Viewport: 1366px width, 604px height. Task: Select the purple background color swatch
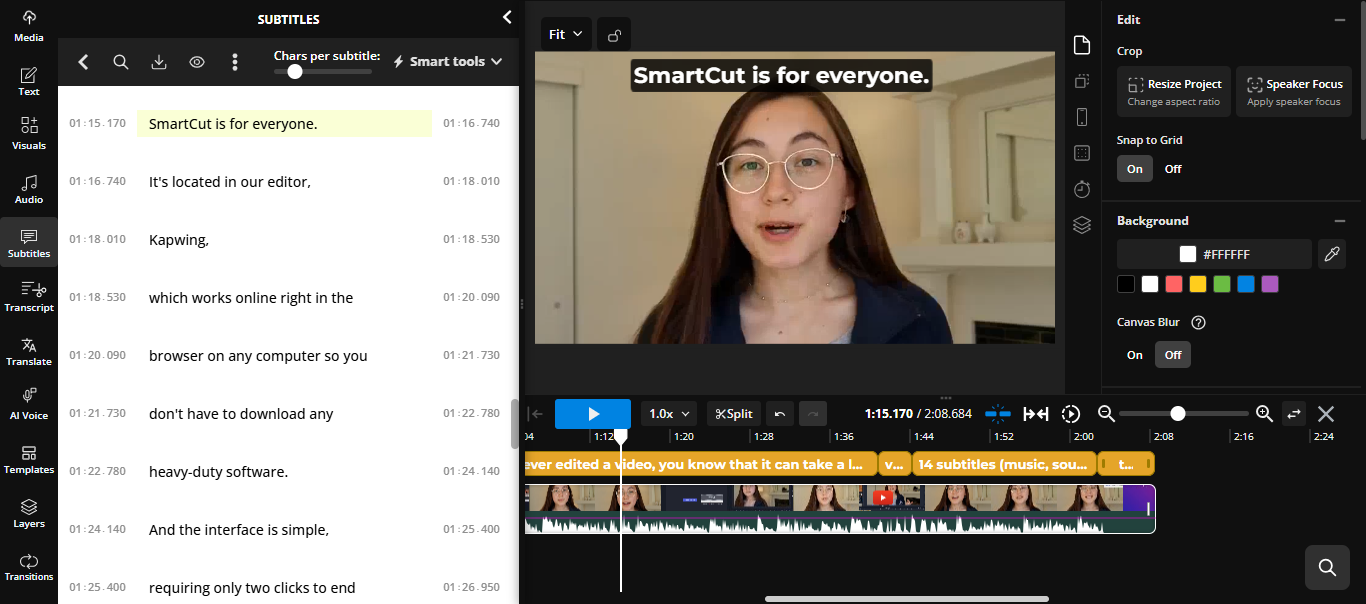[x=1269, y=284]
